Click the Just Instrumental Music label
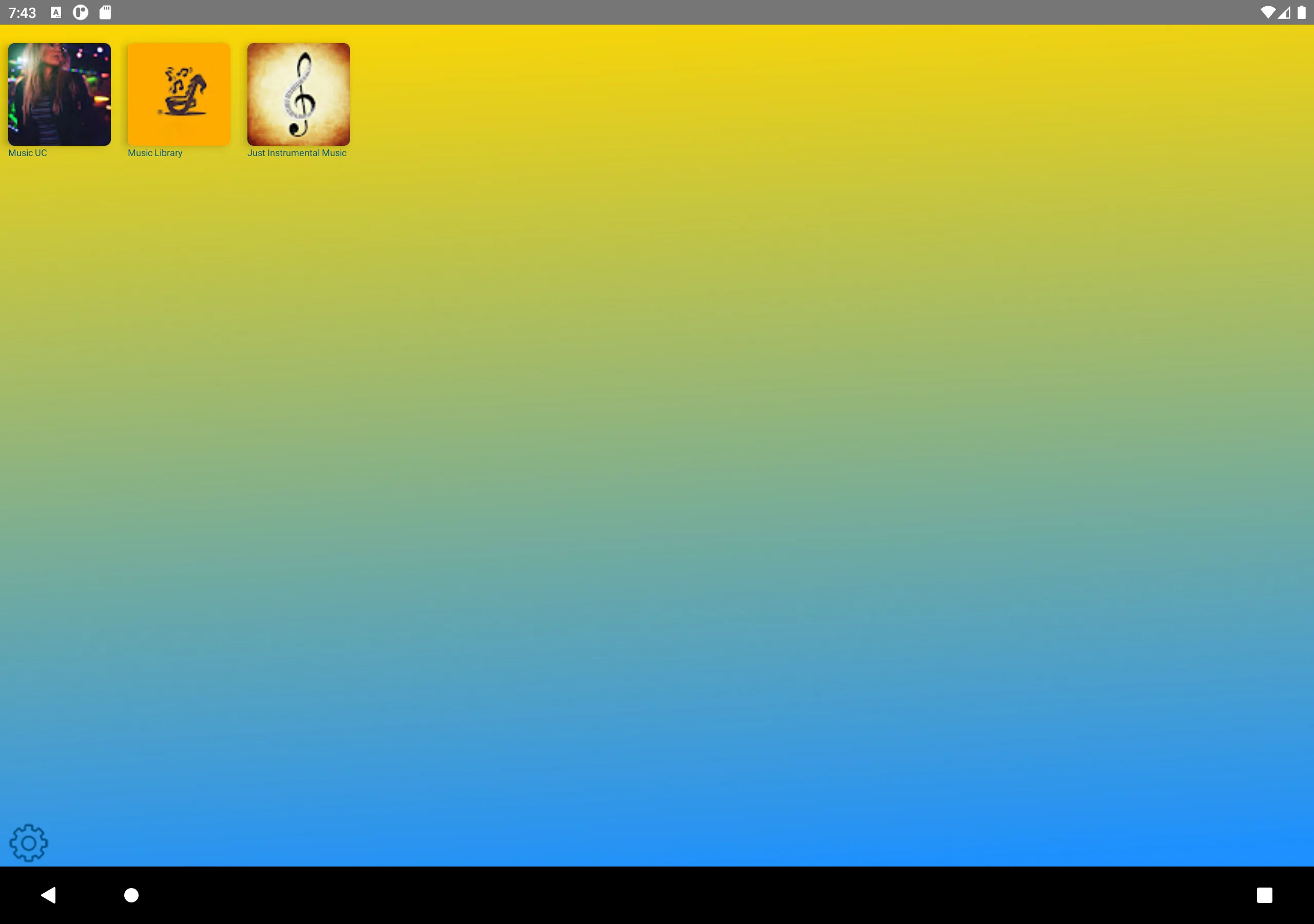The height and width of the screenshot is (924, 1314). coord(297,153)
